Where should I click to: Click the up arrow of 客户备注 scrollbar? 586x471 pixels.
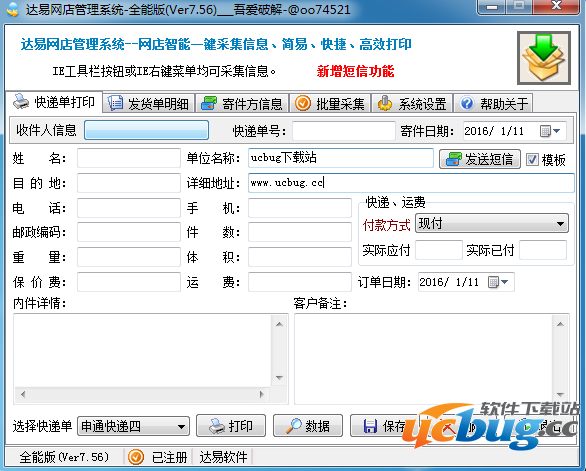(x=560, y=324)
